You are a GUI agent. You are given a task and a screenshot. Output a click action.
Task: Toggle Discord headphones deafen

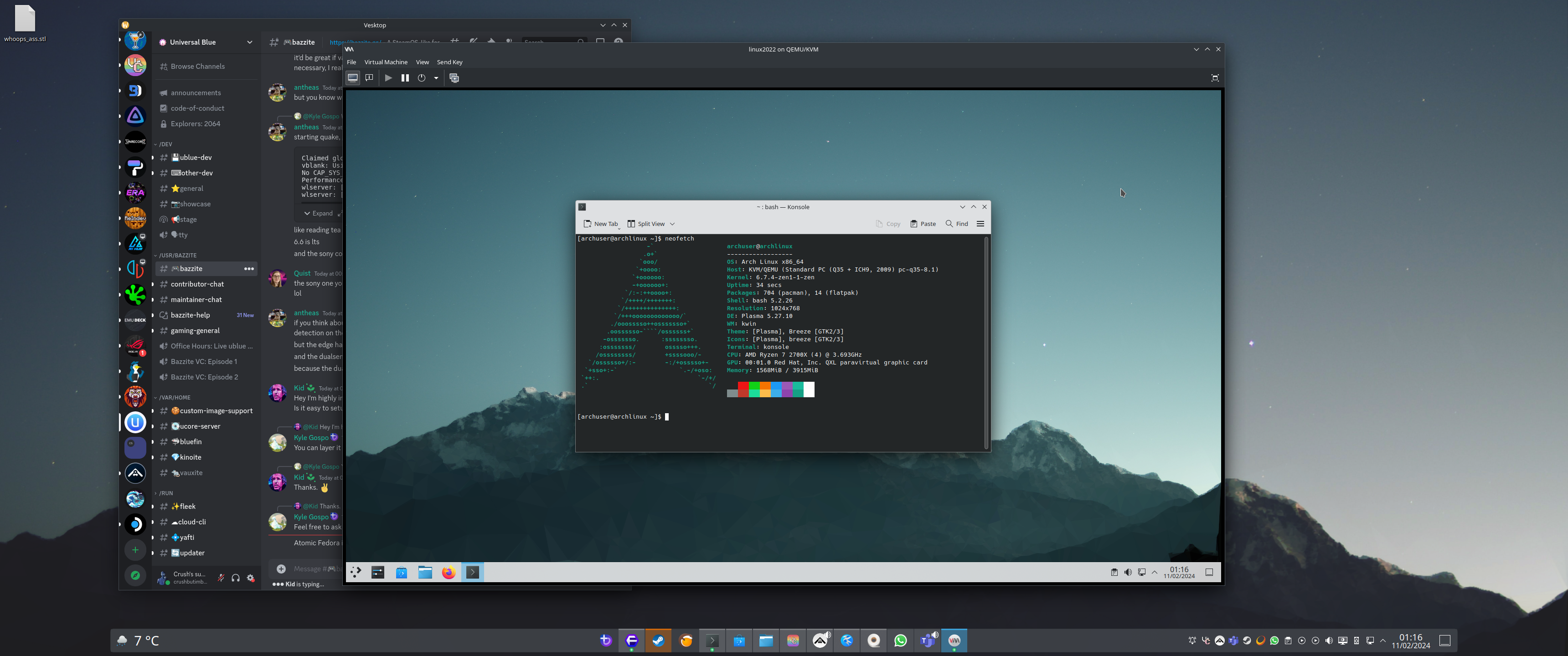pos(236,578)
